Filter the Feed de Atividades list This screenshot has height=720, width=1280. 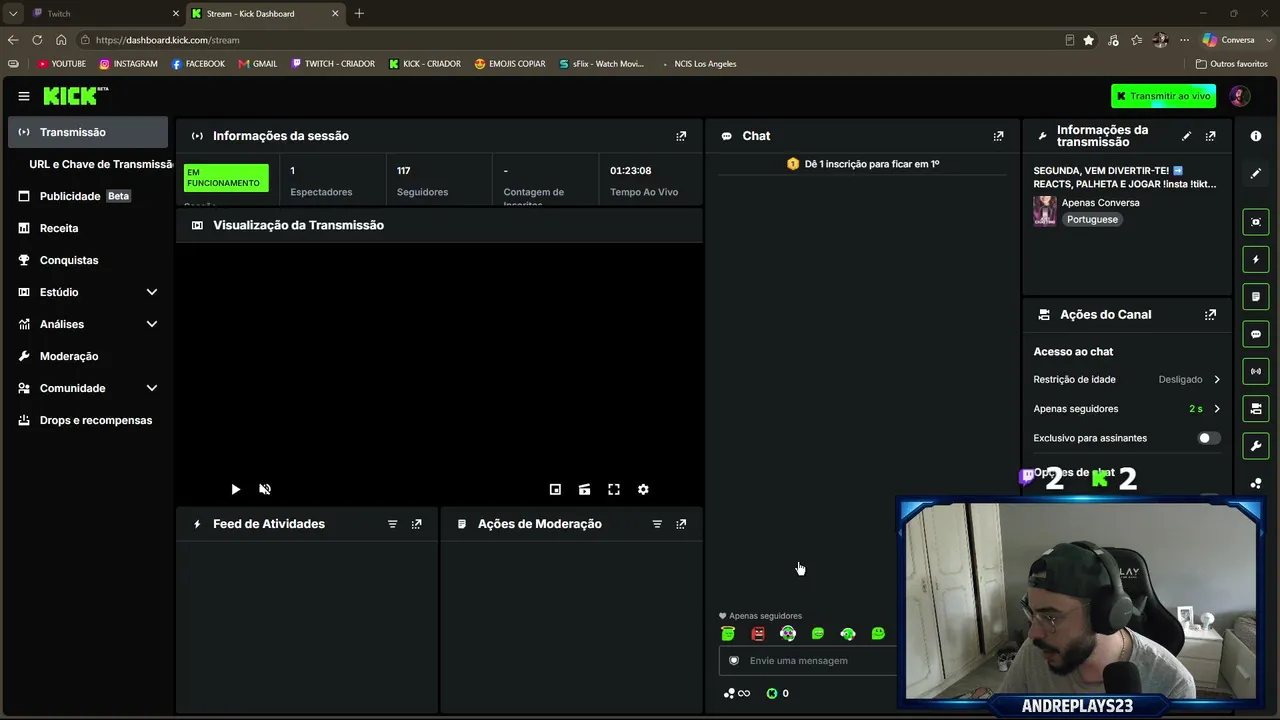tap(392, 524)
